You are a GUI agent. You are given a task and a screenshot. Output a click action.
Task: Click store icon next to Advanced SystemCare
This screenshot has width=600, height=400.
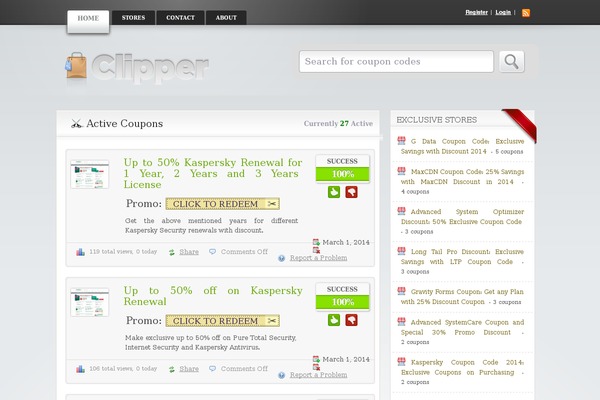pos(401,322)
